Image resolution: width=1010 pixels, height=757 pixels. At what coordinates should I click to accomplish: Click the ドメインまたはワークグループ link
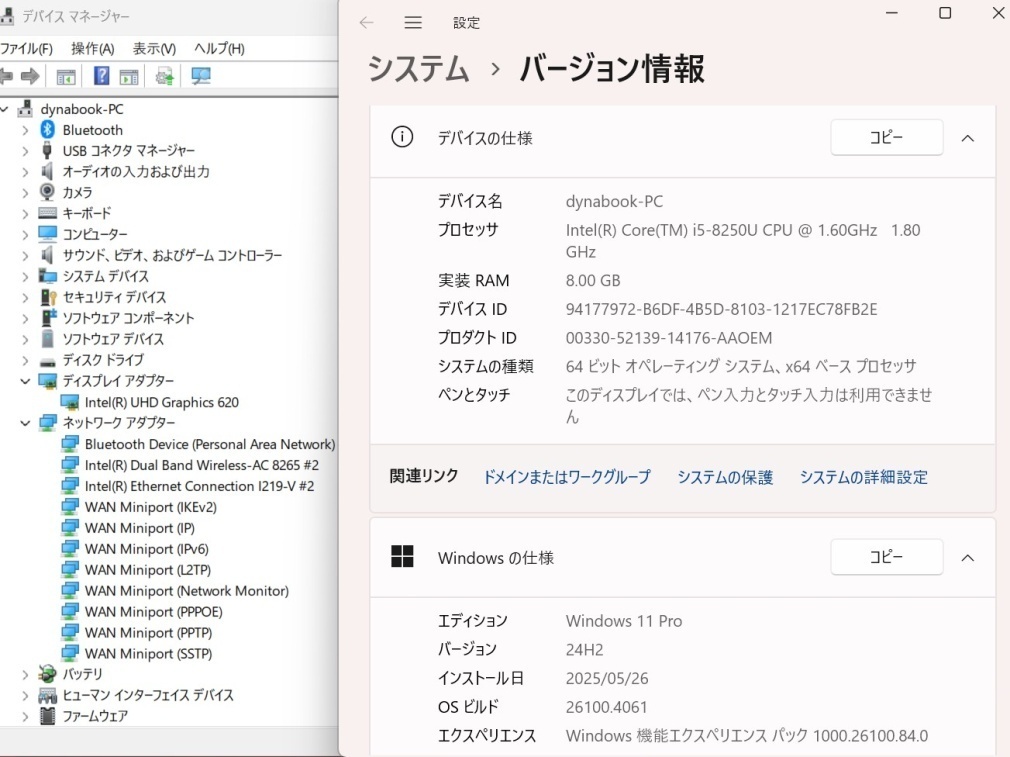tap(566, 477)
